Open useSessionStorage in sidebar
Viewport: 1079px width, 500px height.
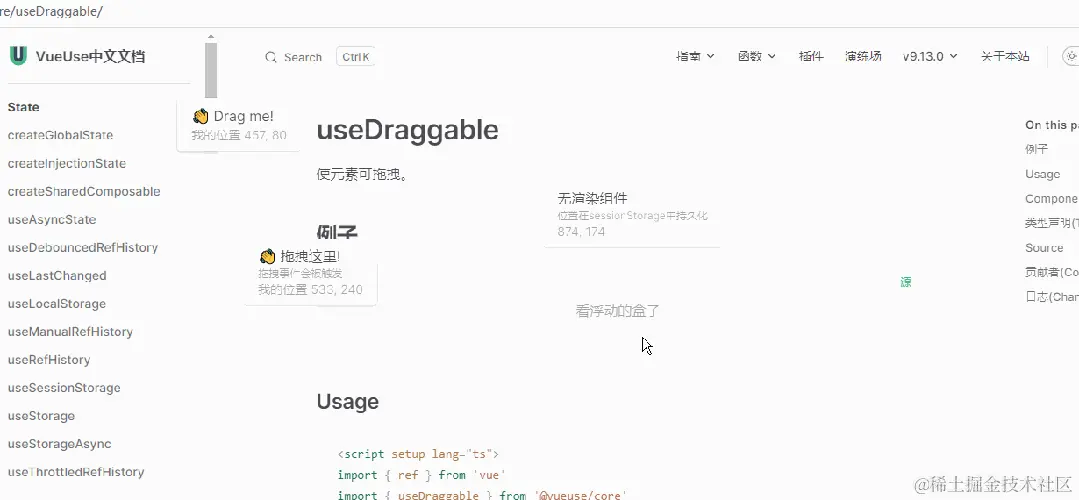[64, 388]
